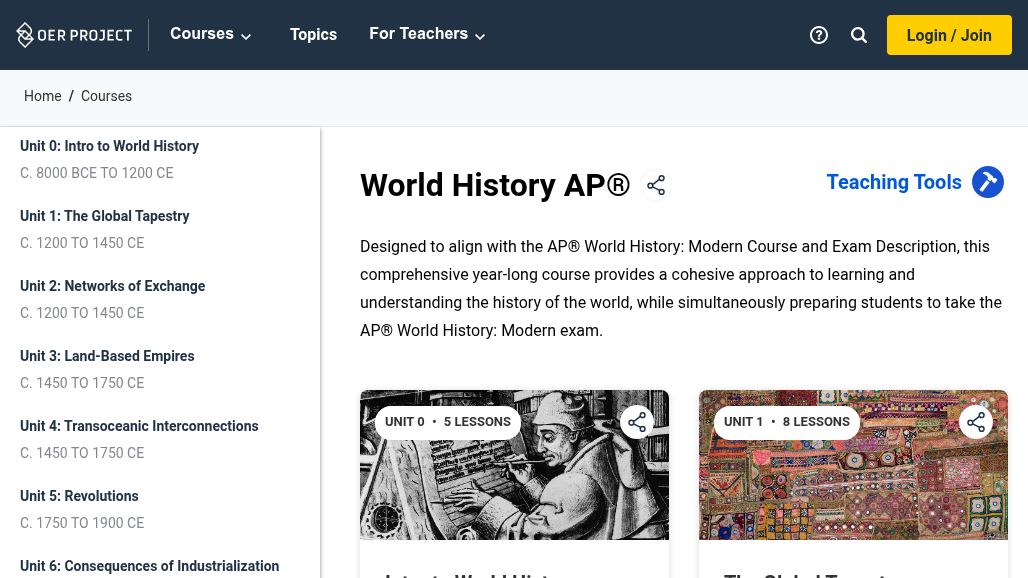The image size is (1028, 578).
Task: Open the Teaching Tools link
Action: click(x=894, y=182)
